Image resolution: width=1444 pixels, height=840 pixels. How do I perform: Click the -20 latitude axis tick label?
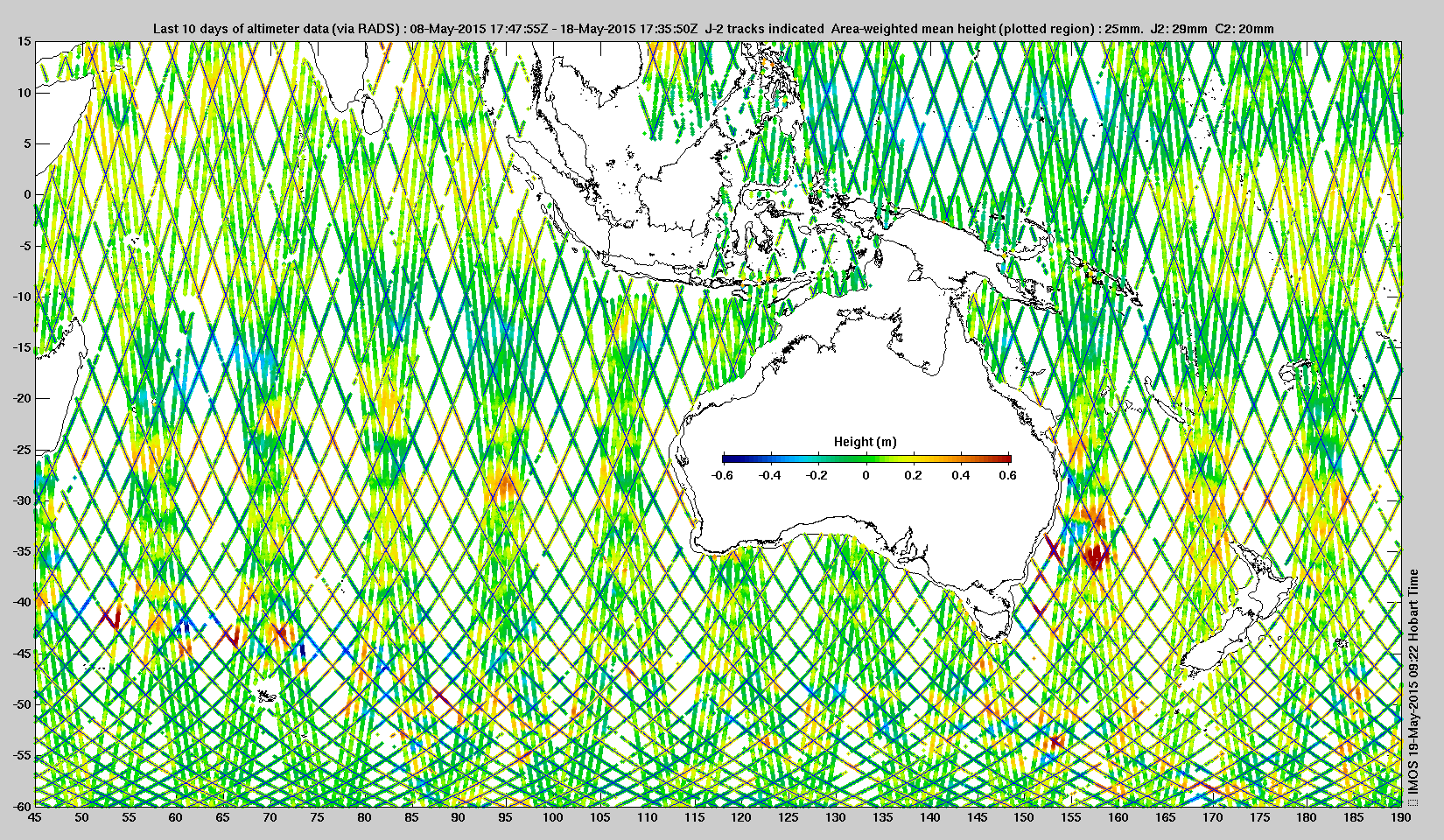(22, 398)
